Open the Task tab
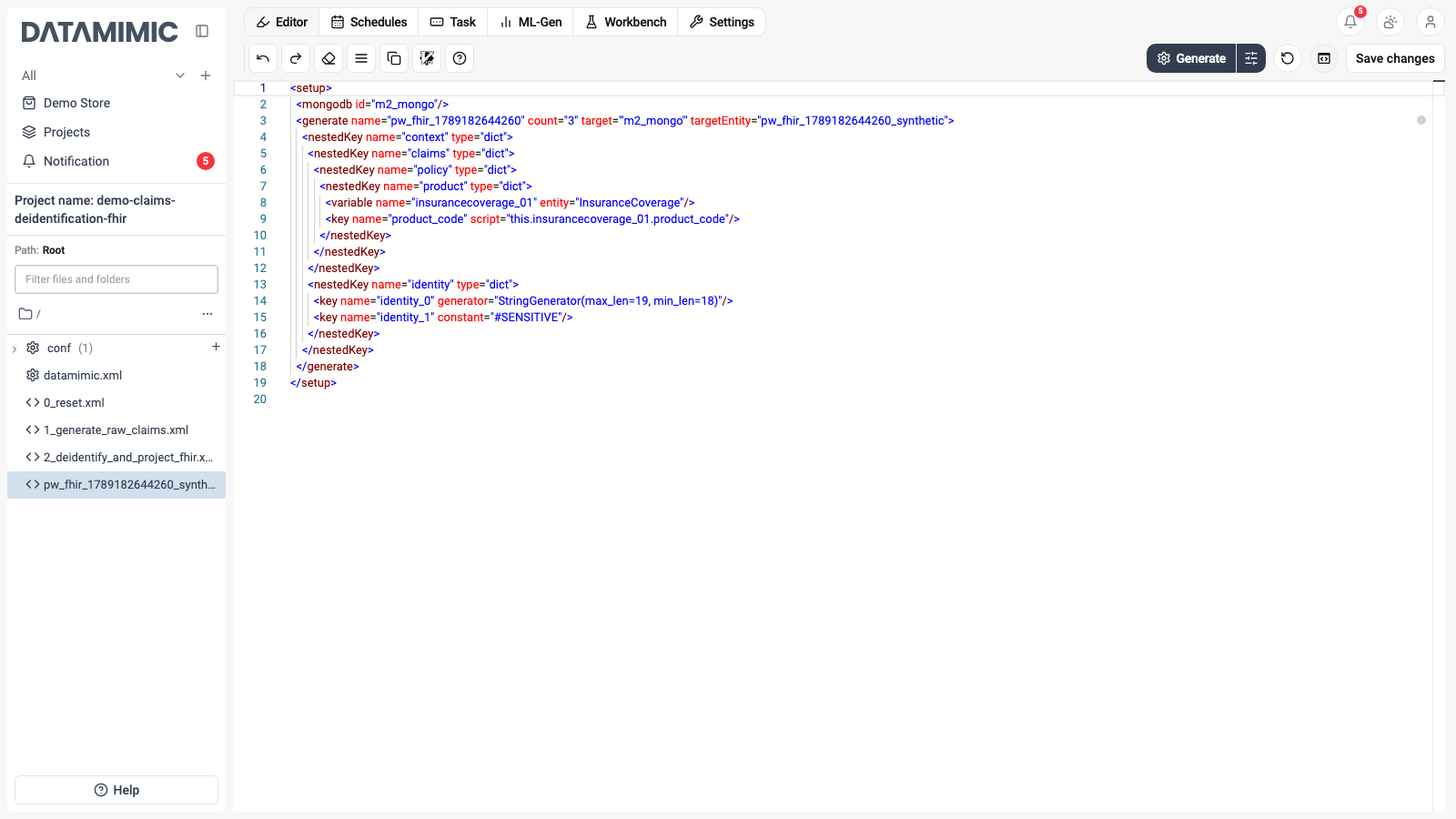Screen dimensions: 1456x819 tap(453, 22)
